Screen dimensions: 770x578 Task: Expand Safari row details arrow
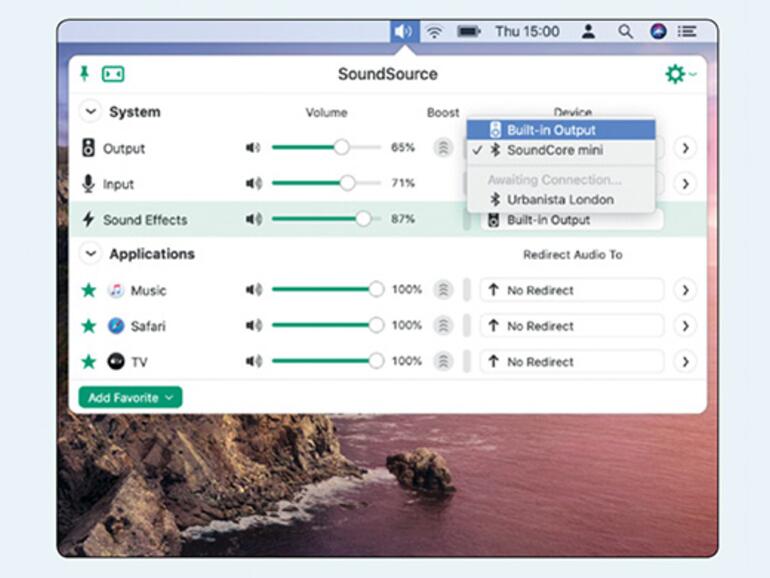pyautogui.click(x=686, y=326)
